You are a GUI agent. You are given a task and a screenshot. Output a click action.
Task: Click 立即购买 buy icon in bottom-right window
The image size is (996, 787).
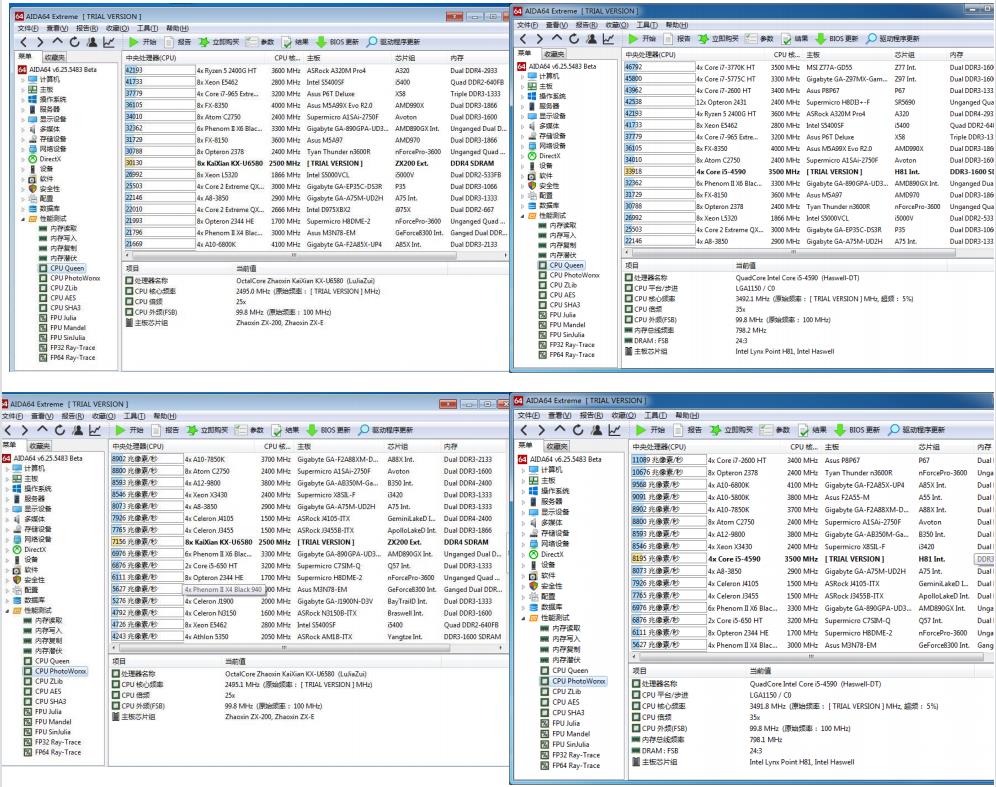point(715,430)
